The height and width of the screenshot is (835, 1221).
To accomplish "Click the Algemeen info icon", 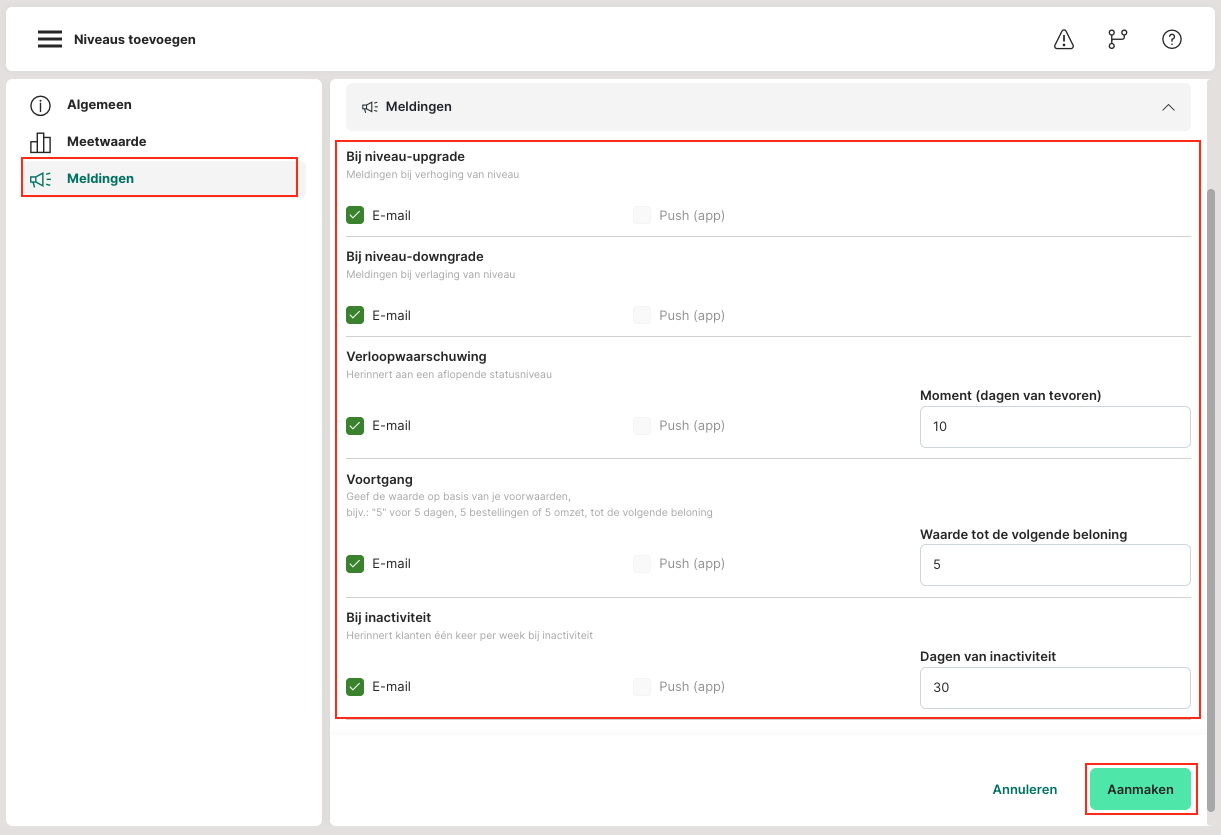I will tap(40, 105).
